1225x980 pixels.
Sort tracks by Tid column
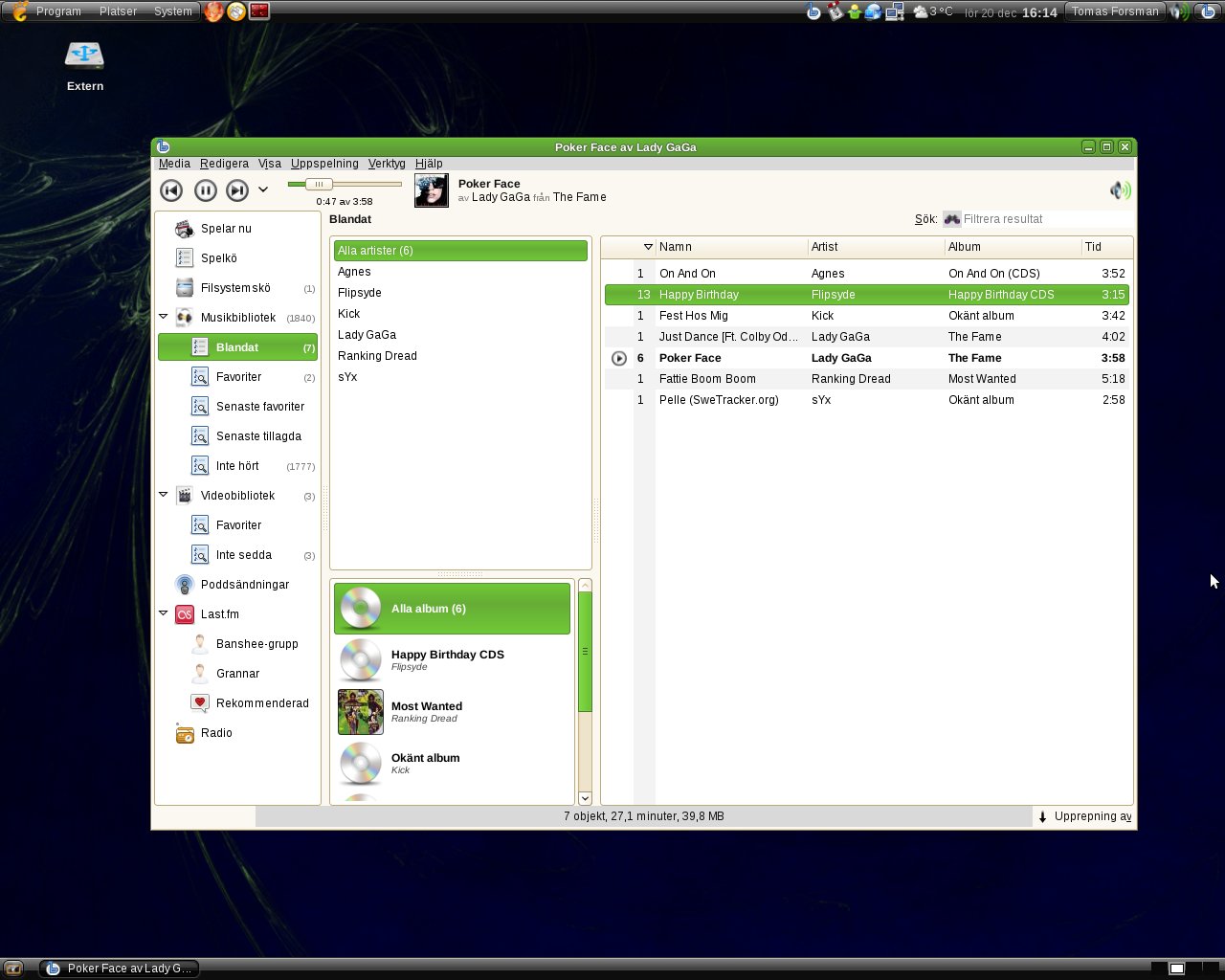click(x=1106, y=247)
